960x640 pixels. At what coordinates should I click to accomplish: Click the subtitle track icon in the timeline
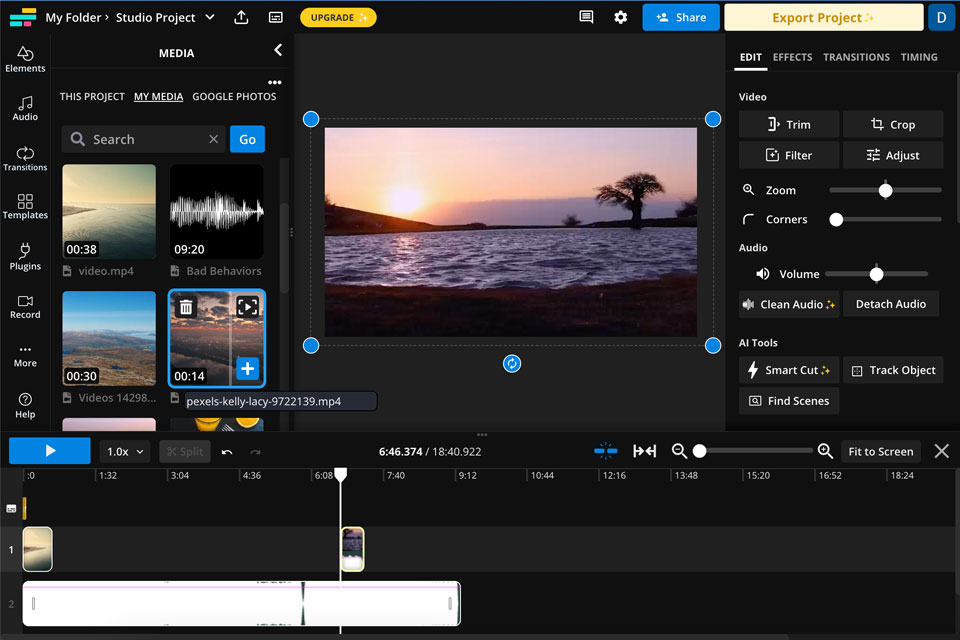tap(11, 508)
